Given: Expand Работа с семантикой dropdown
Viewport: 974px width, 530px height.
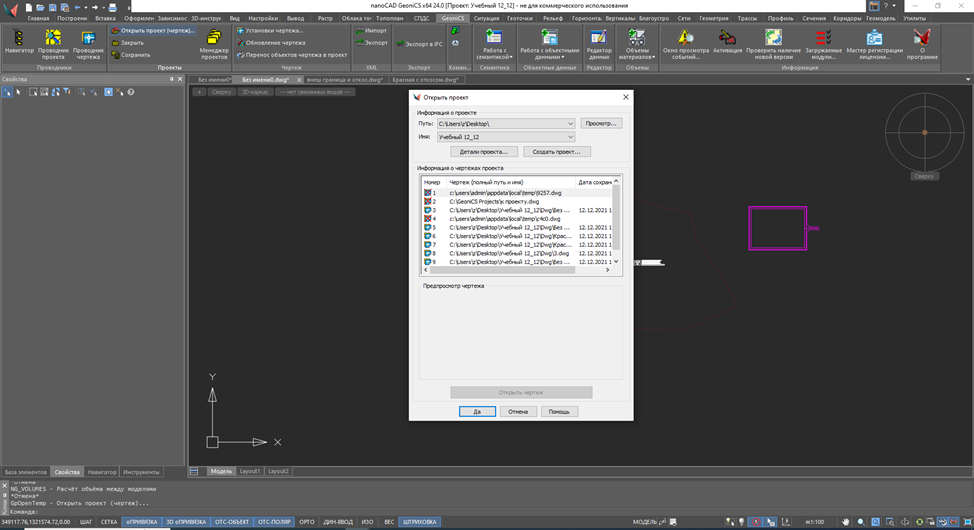Looking at the screenshot, I should coord(494,43).
